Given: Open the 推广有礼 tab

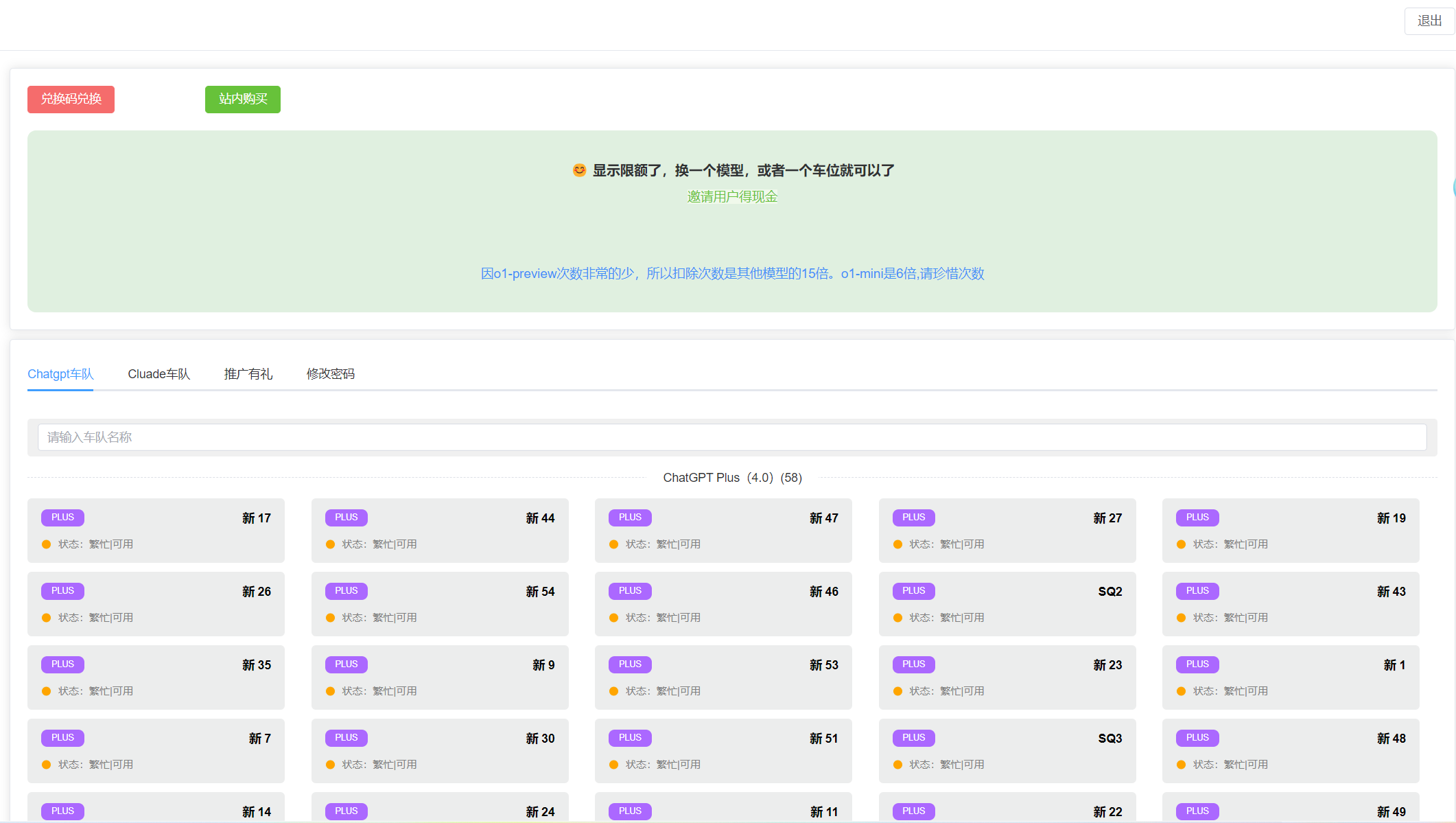Looking at the screenshot, I should pos(248,374).
